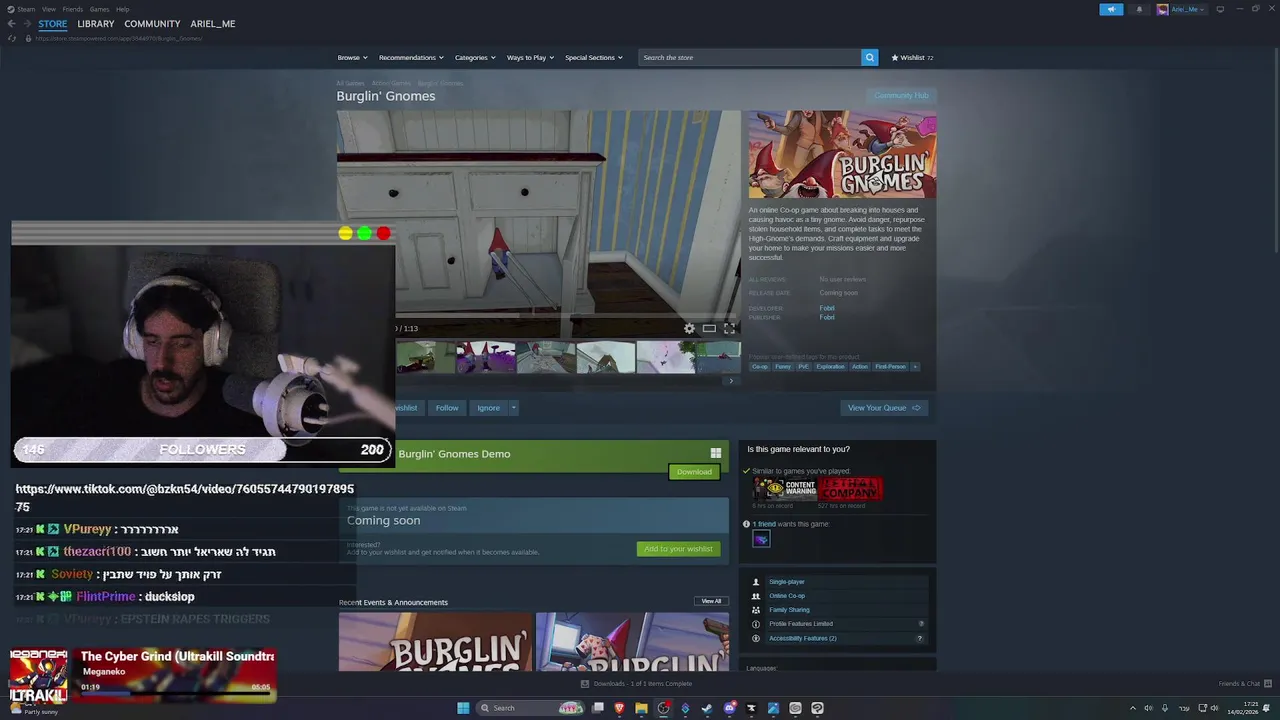Image resolution: width=1280 pixels, height=720 pixels.
Task: Open Downloads status at bottom bar
Action: tap(637, 684)
